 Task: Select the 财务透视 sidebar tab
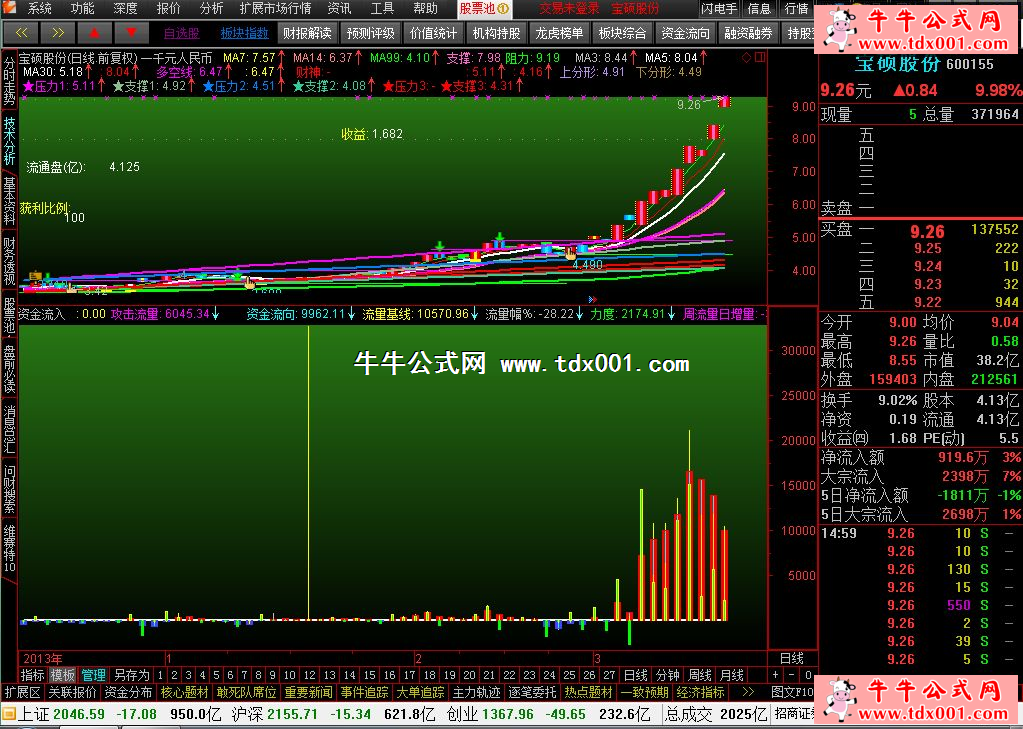9,262
